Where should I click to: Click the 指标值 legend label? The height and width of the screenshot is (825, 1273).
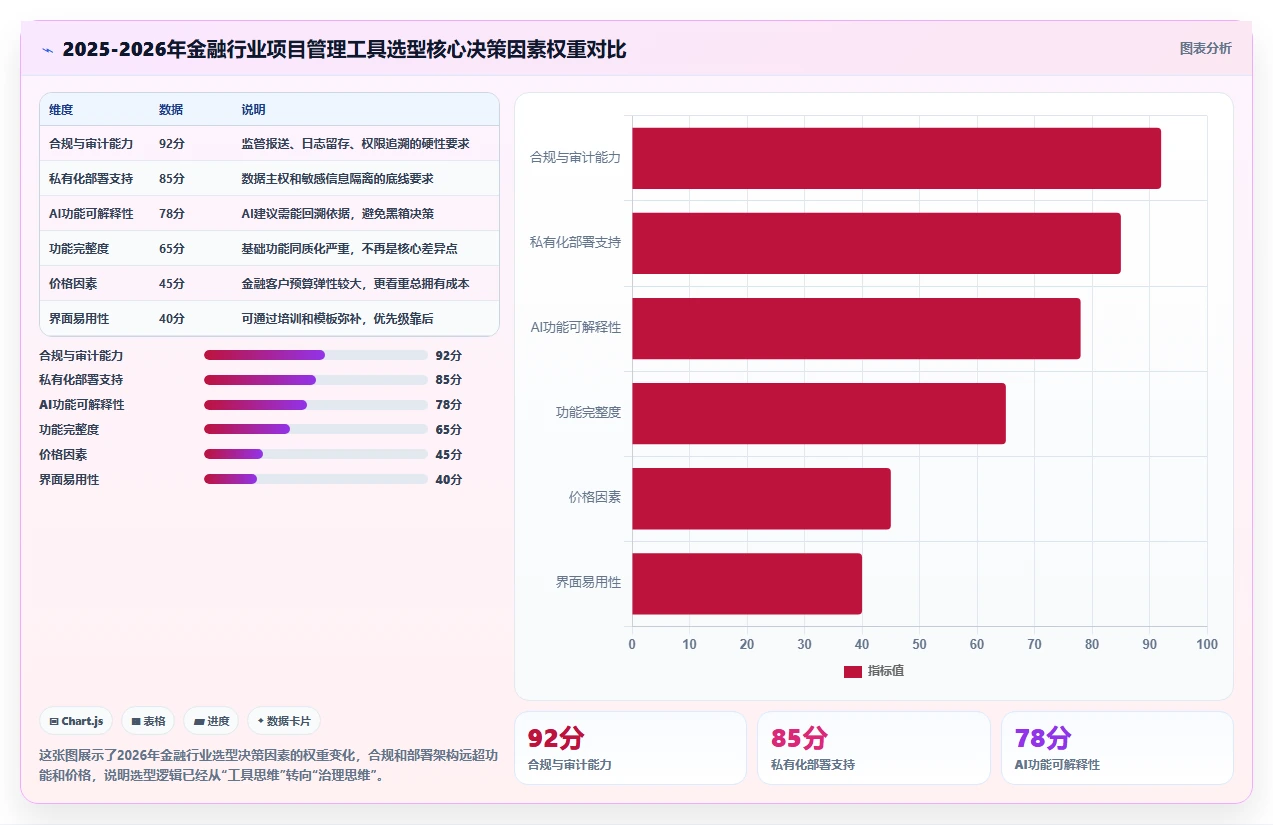(886, 671)
